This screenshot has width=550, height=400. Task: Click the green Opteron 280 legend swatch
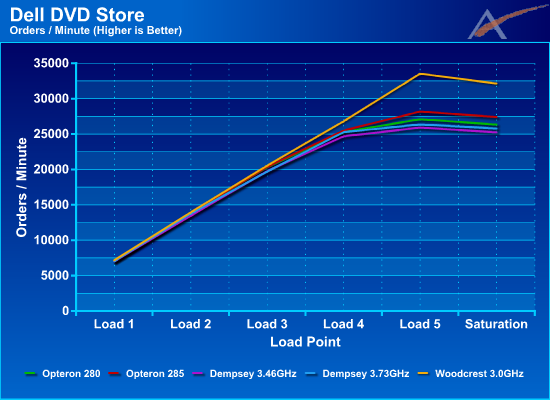[31, 374]
